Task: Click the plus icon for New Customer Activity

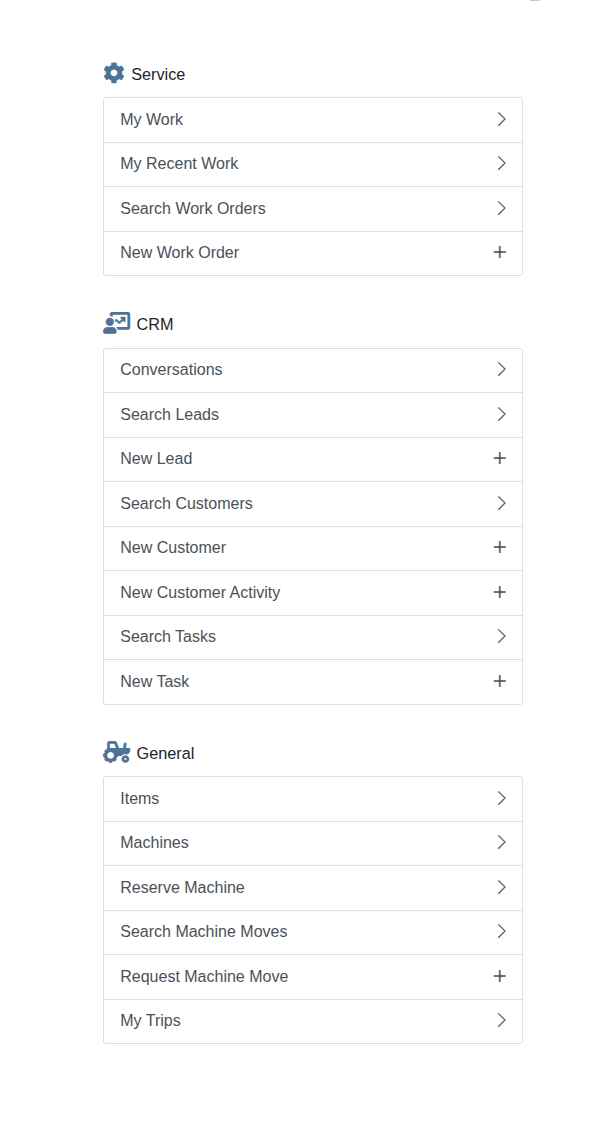Action: click(x=500, y=592)
